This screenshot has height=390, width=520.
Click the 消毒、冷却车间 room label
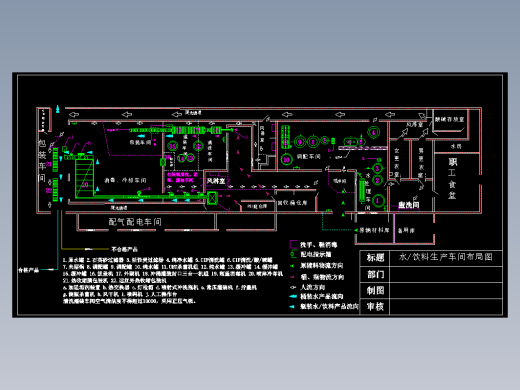125,180
